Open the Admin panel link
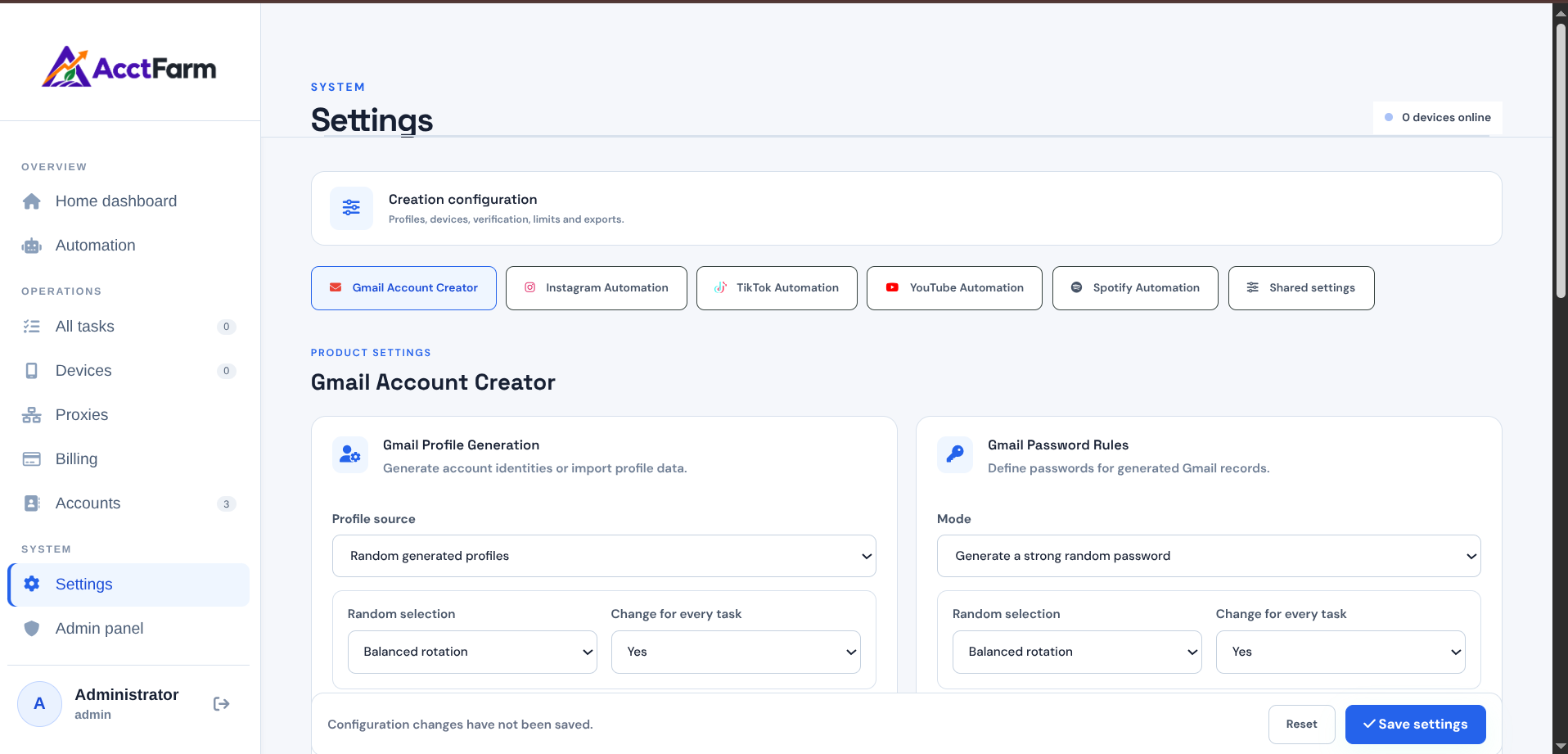Viewport: 1568px width, 754px height. click(x=128, y=629)
